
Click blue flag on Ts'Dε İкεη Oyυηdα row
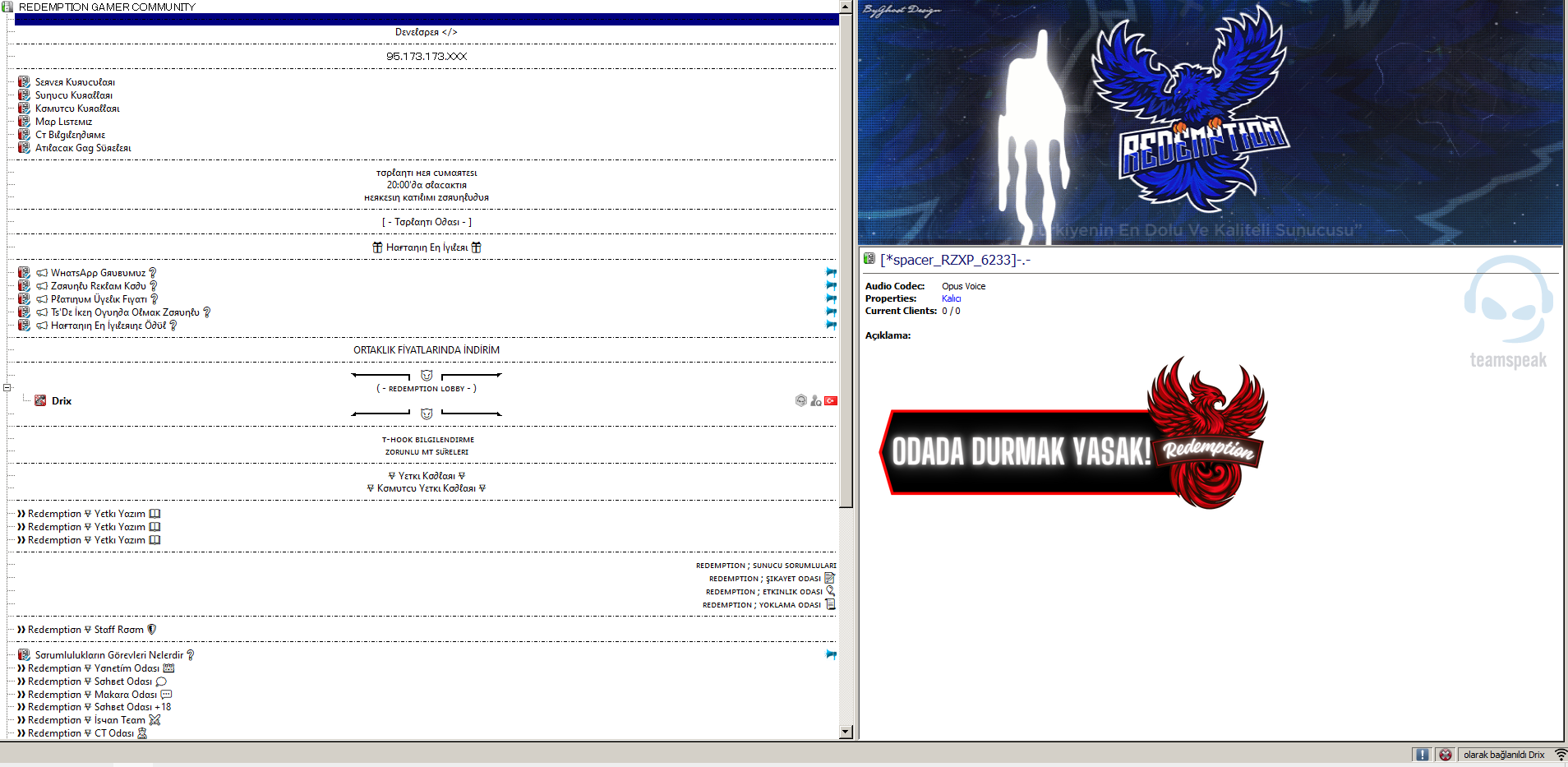click(x=831, y=312)
